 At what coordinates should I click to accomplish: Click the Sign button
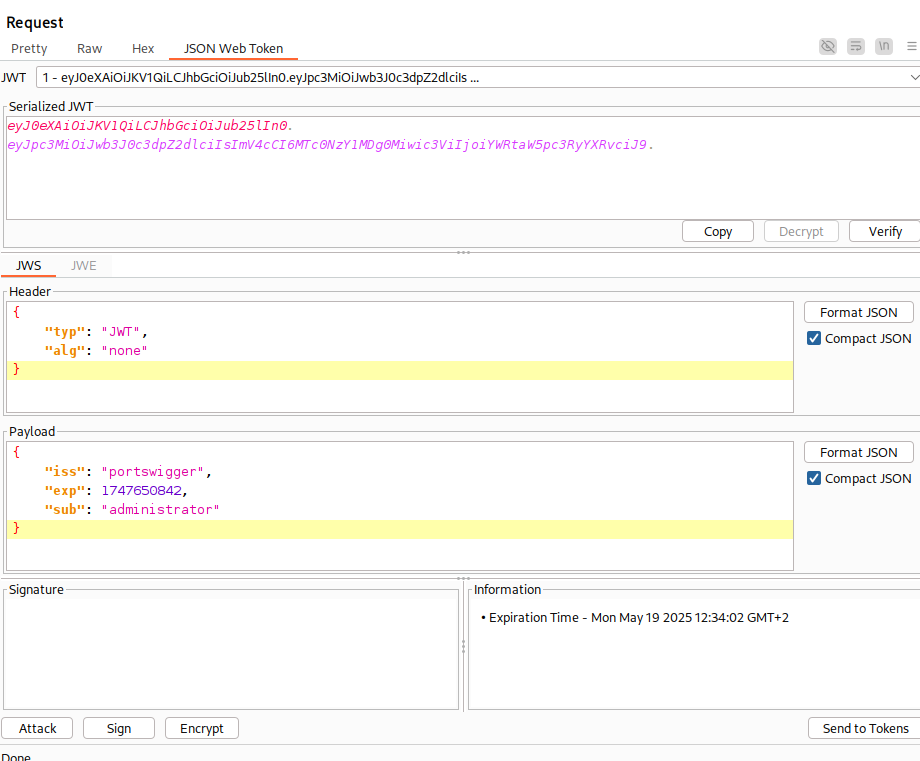coord(119,728)
